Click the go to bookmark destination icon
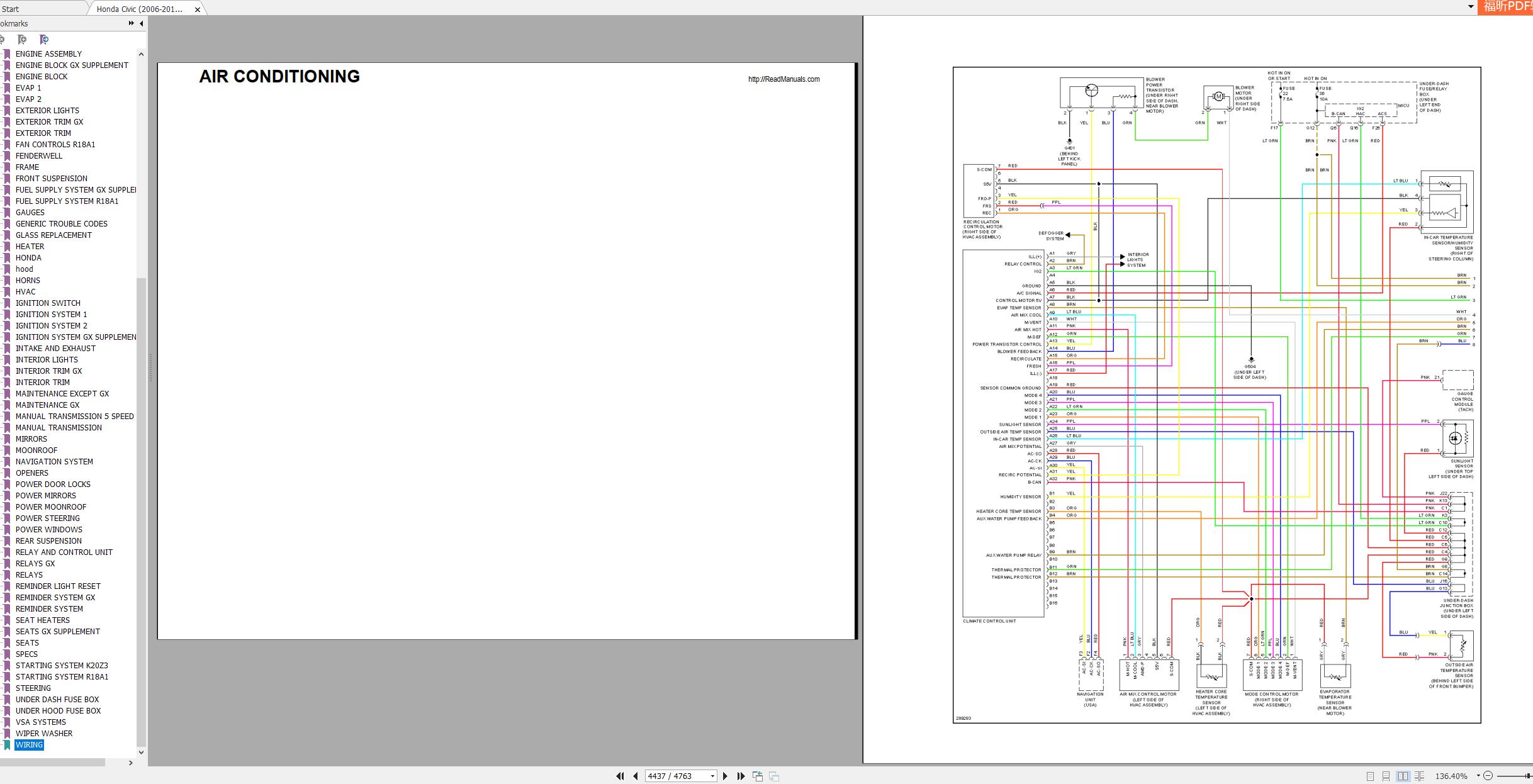Image resolution: width=1533 pixels, height=784 pixels. point(44,40)
